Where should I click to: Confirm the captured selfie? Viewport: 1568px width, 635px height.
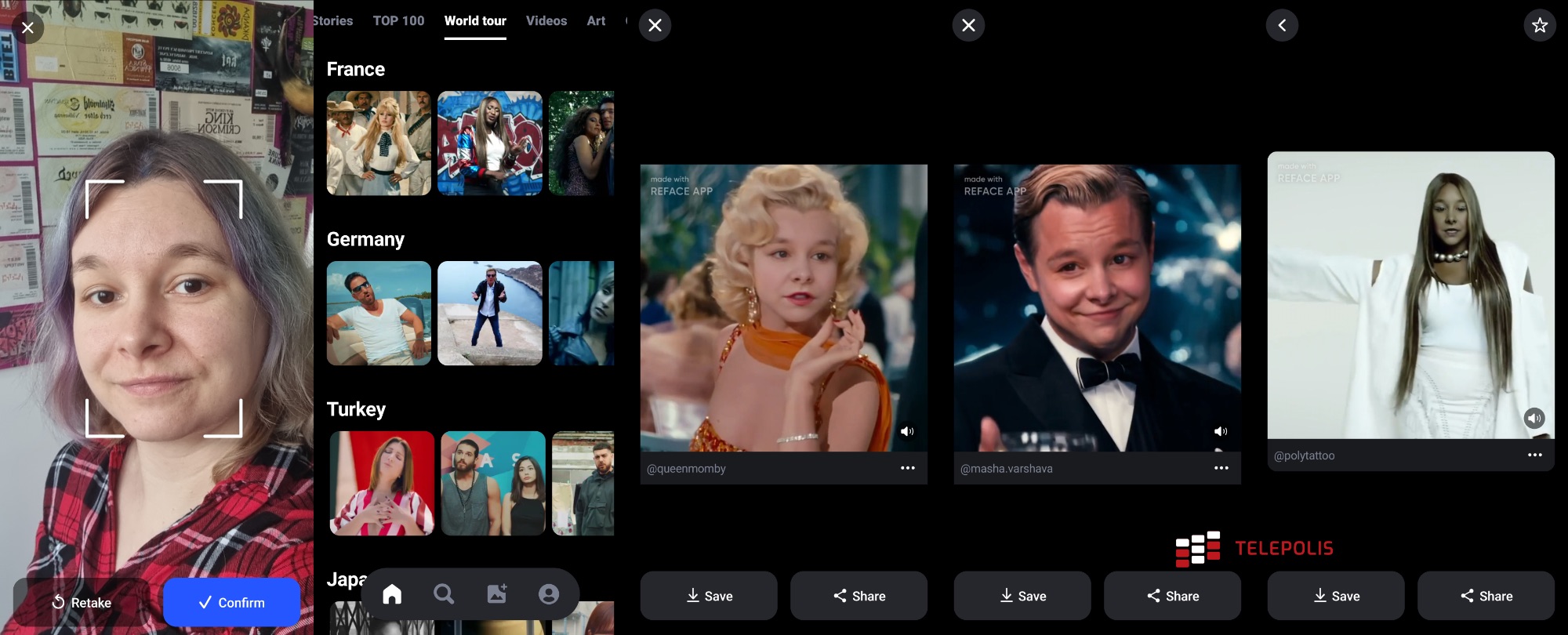pos(231,602)
